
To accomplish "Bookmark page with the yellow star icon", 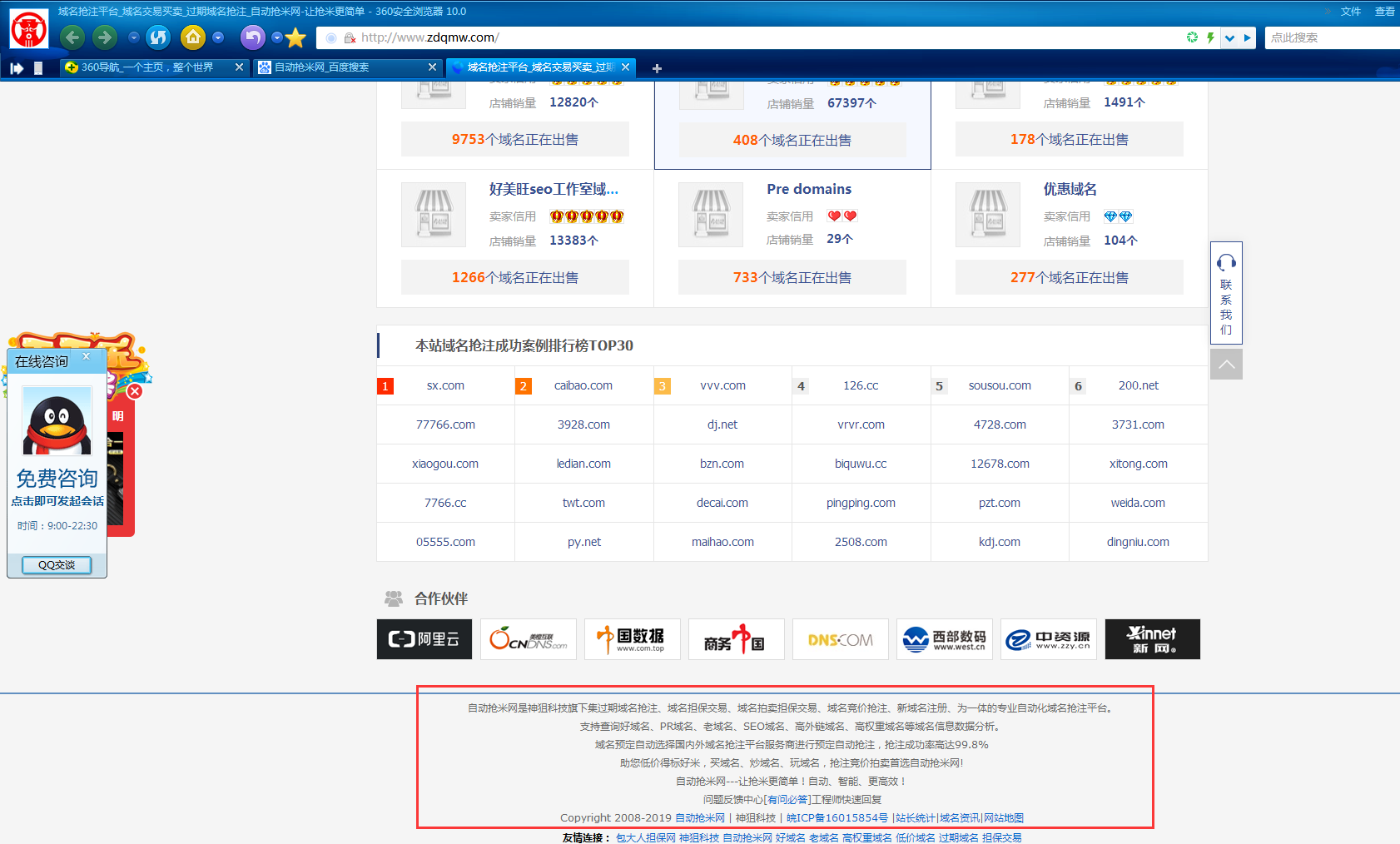I will tap(295, 38).
